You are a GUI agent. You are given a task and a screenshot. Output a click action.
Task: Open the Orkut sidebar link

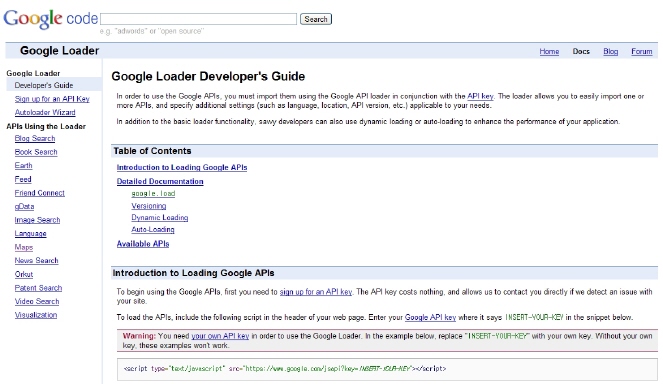24,274
